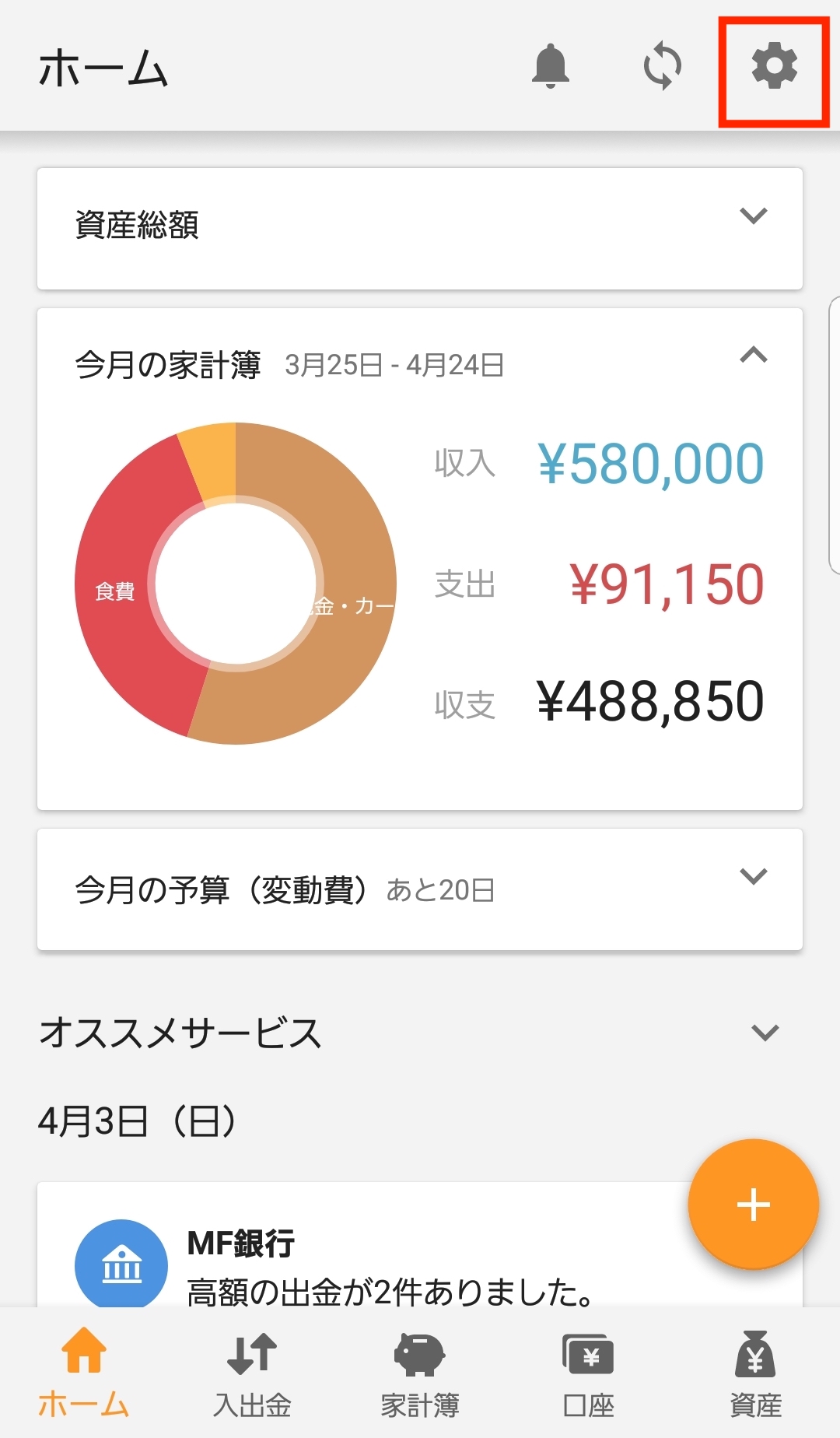Select the ホーム house tab
This screenshot has height=1438, width=840.
click(84, 1373)
